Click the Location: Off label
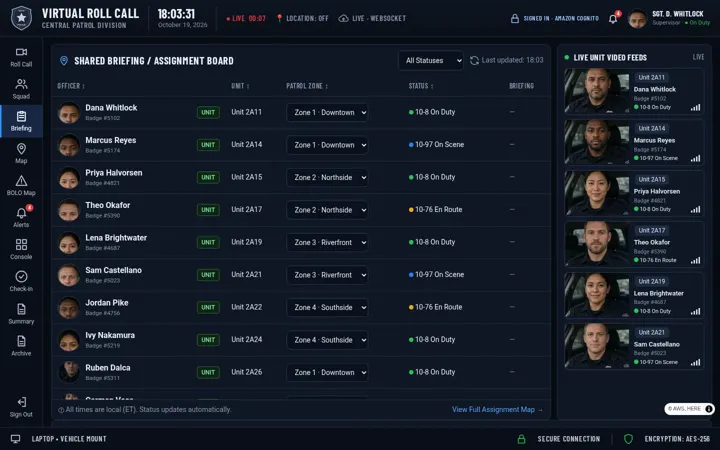Screen dimensions: 720x450 [307, 18]
